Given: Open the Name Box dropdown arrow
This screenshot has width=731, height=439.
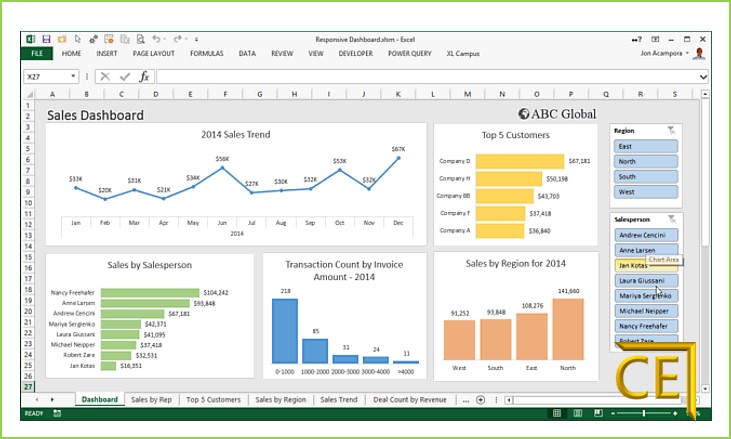Looking at the screenshot, I should (x=73, y=76).
